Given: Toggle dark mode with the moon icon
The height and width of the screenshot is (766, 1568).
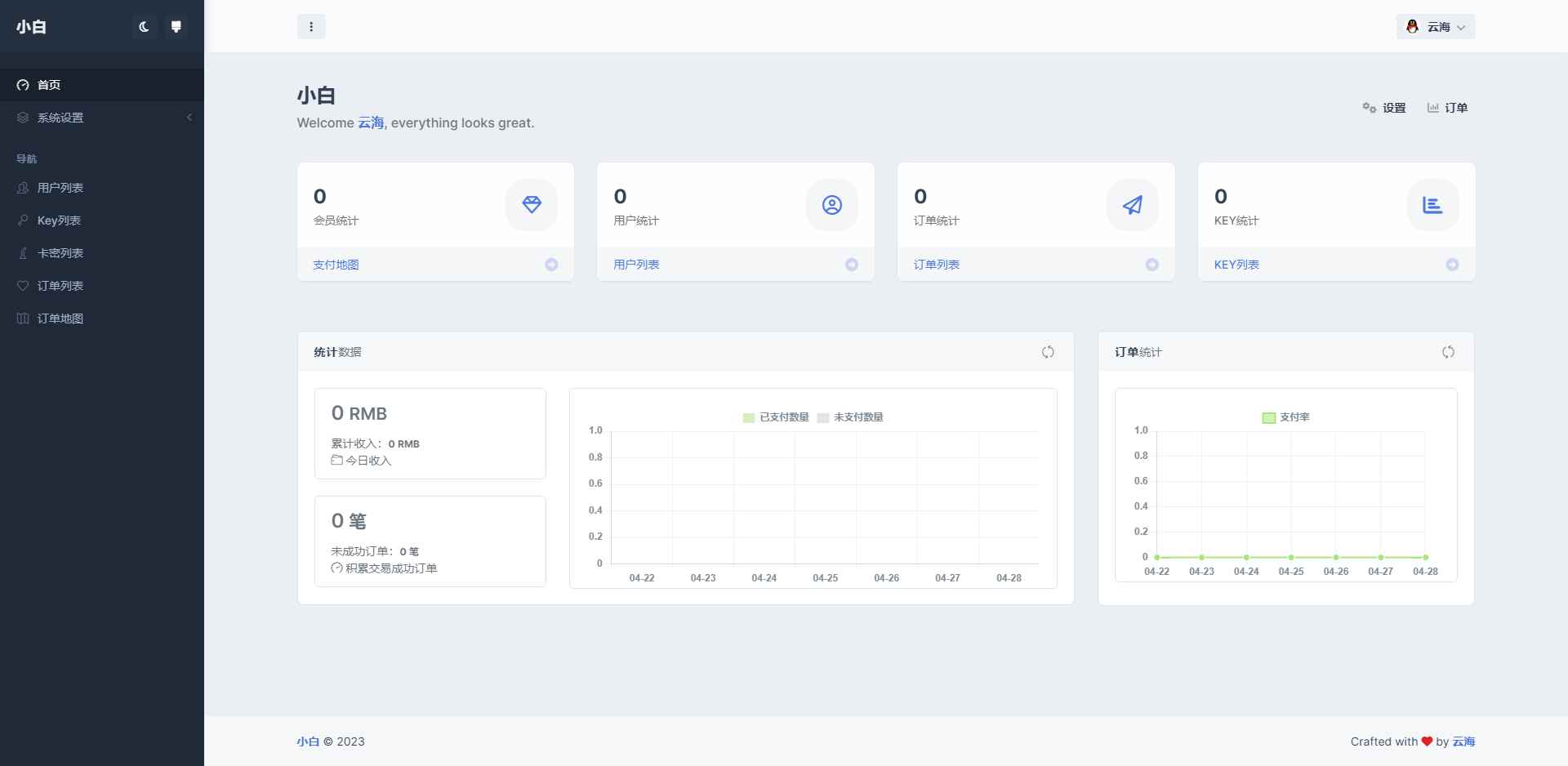Looking at the screenshot, I should (144, 27).
